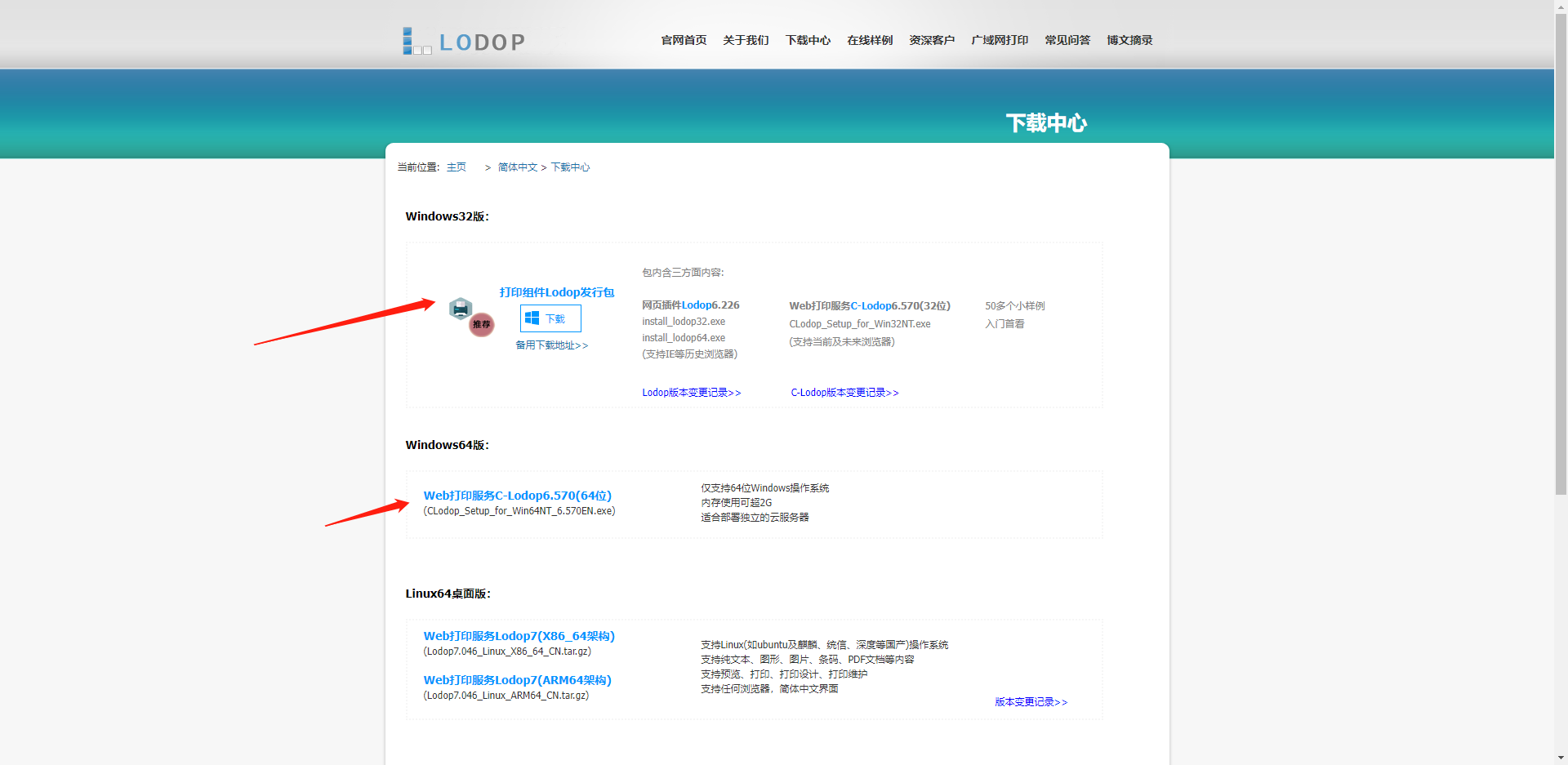Viewport: 1568px width, 765px height.
Task: Open Lodop版本变更记录>> link
Action: click(x=692, y=393)
